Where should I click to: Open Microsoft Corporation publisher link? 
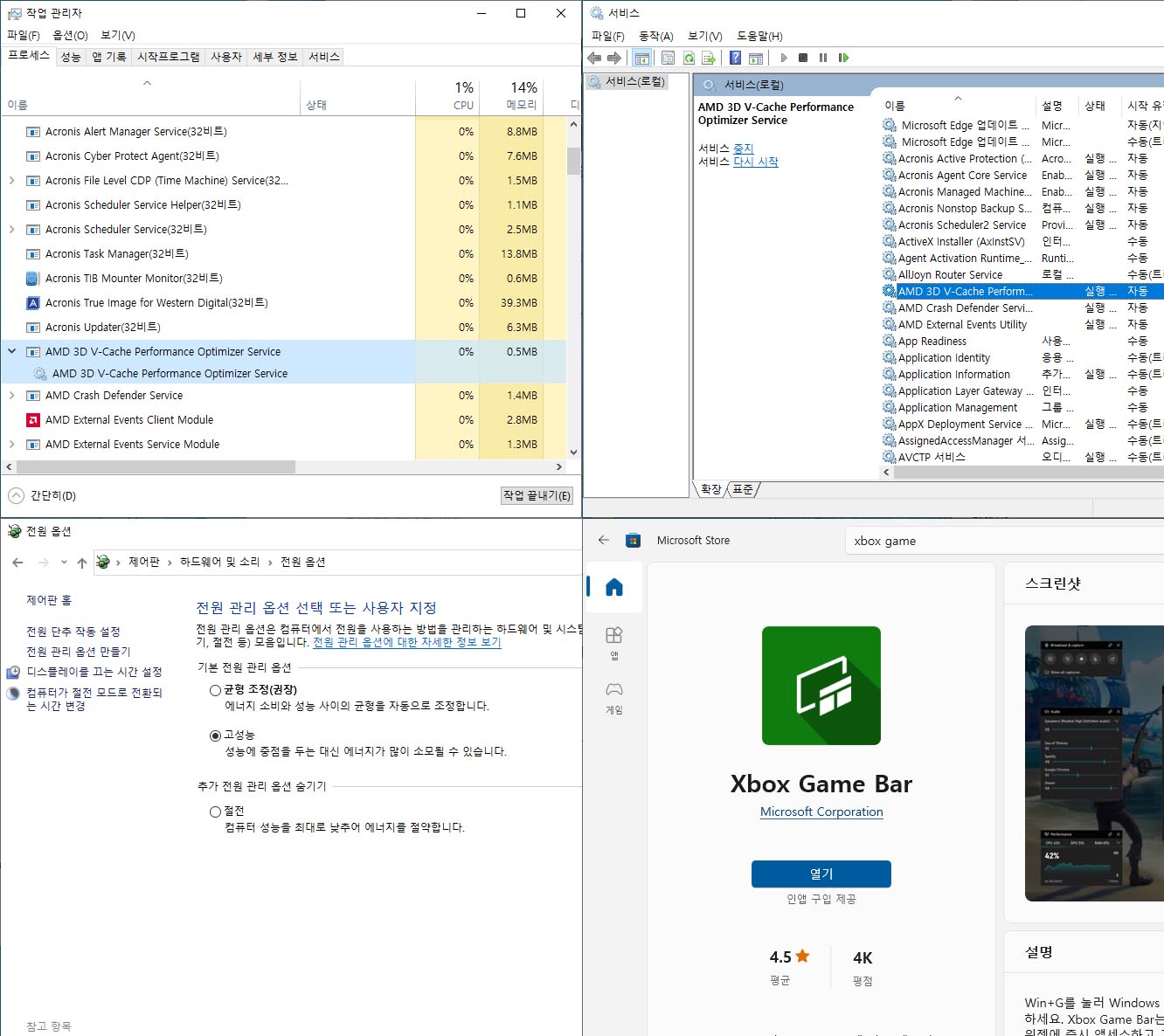821,812
